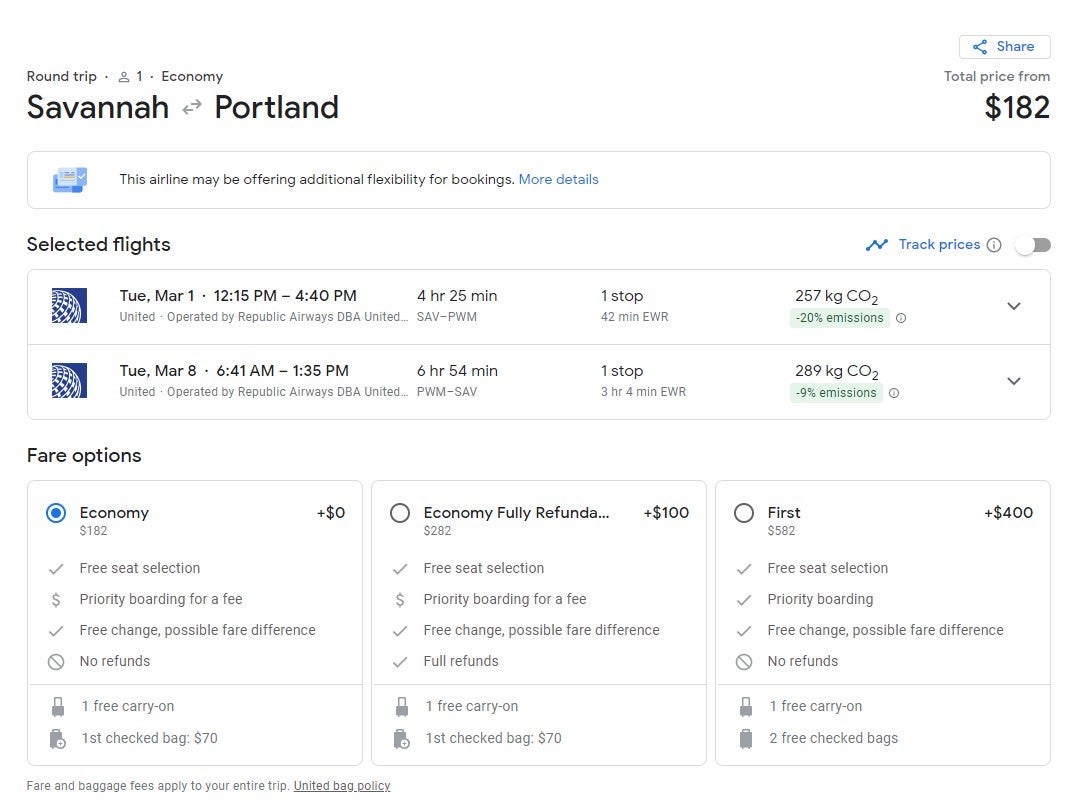
Task: Click the booking flexibility notice icon
Action: (x=70, y=180)
